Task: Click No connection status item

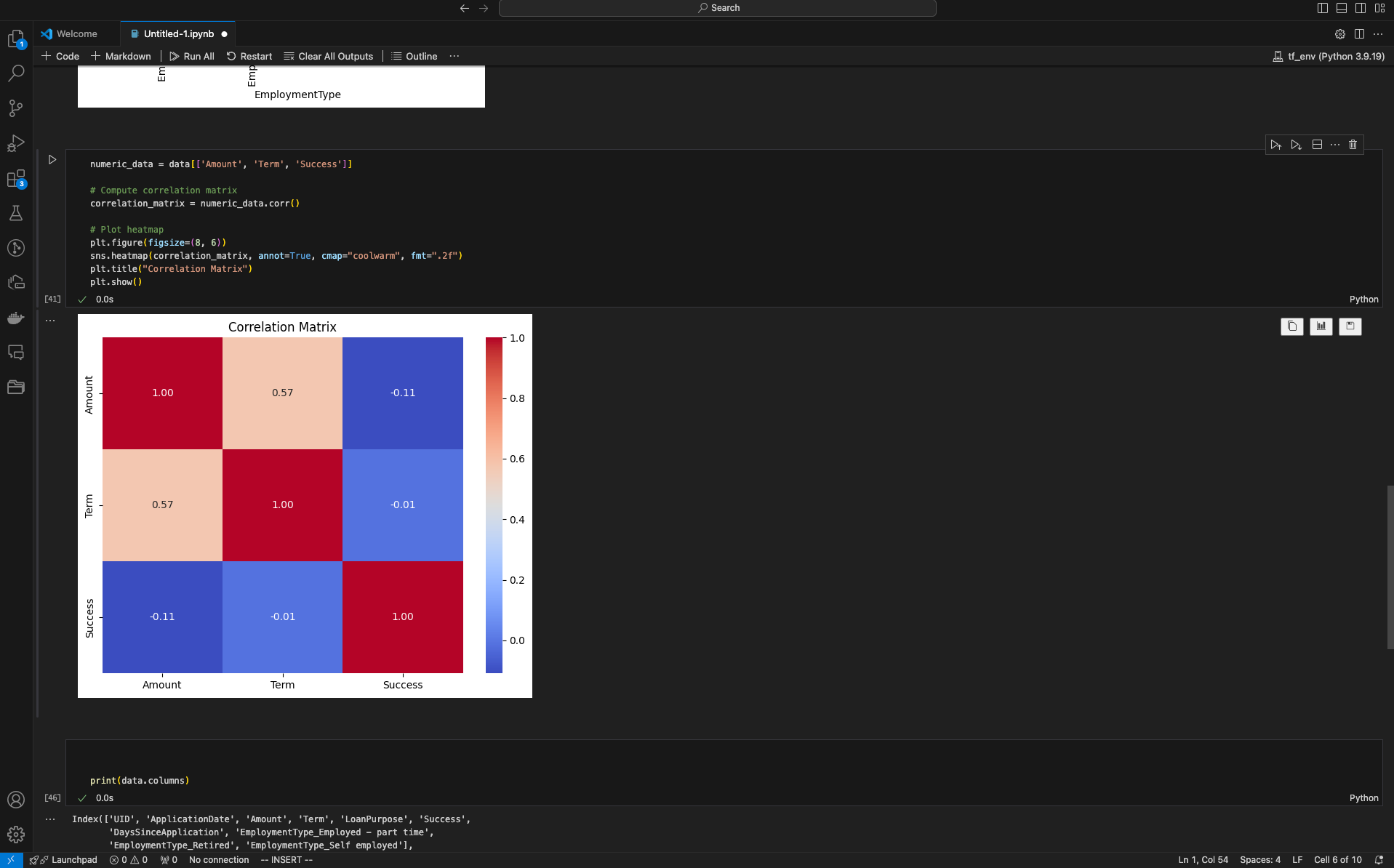Action: (x=219, y=860)
